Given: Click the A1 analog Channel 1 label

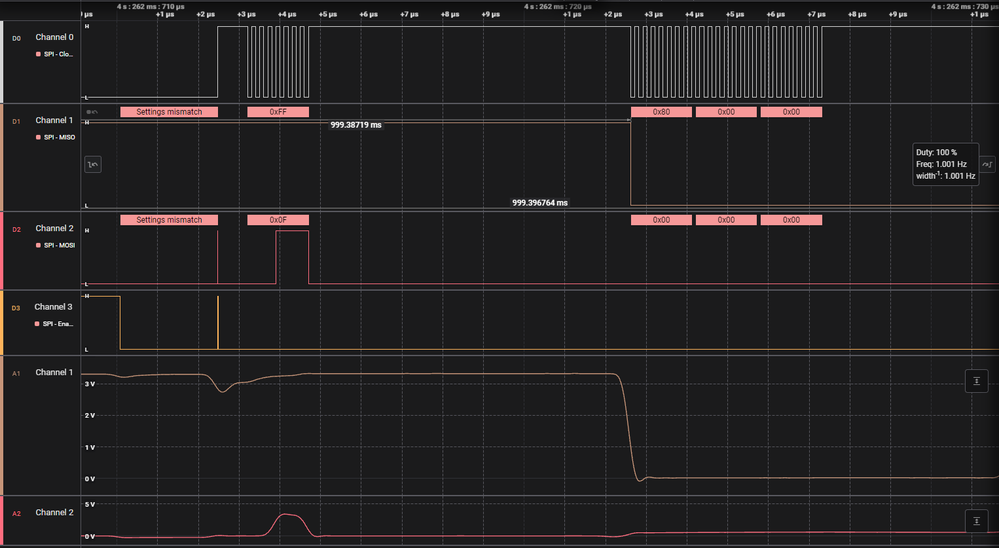Looking at the screenshot, I should tap(54, 372).
